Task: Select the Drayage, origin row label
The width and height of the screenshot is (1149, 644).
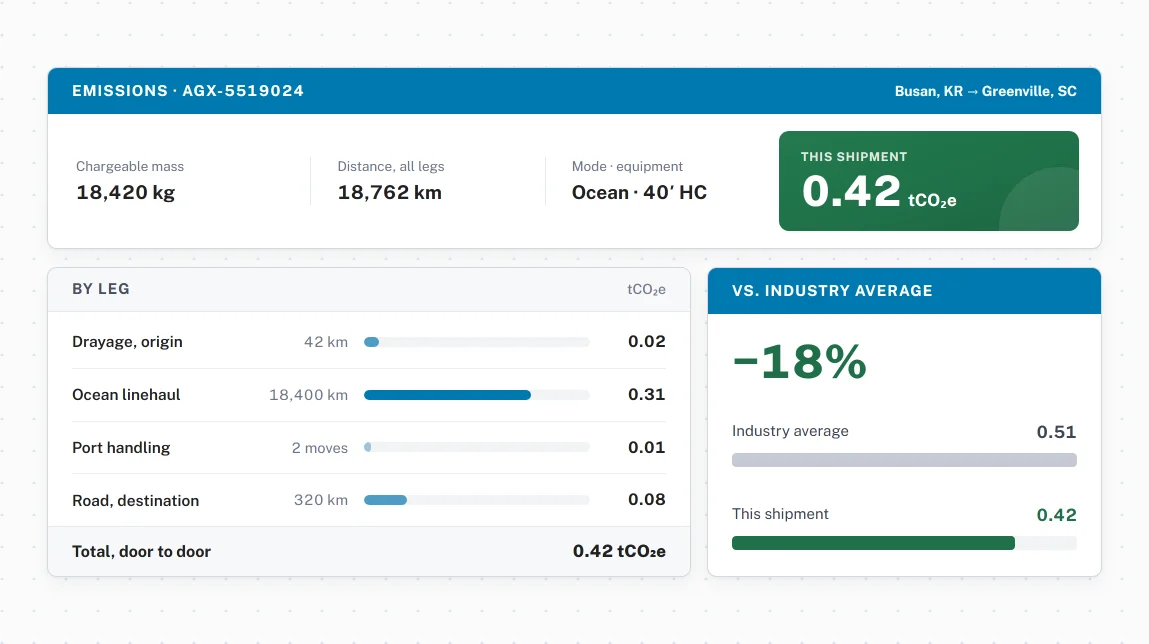Action: [127, 342]
